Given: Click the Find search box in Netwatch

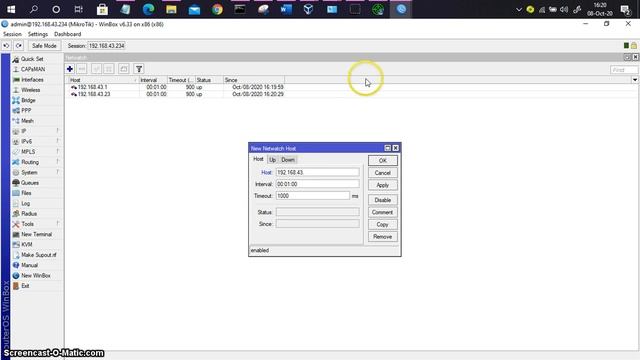Looking at the screenshot, I should [624, 70].
